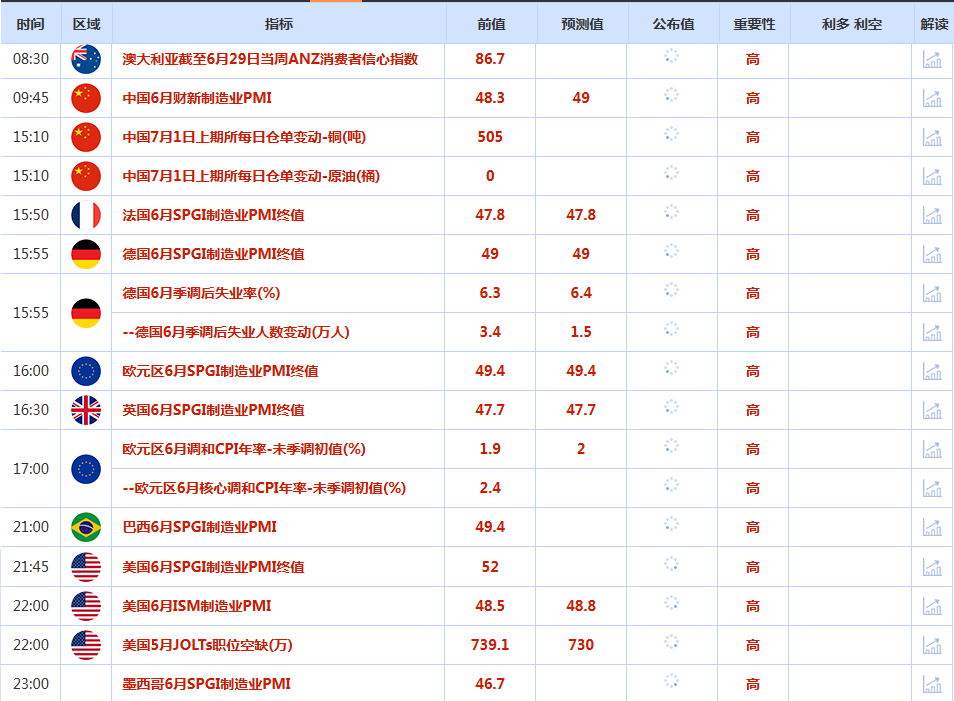
Task: Click the UK flag icon at 16:30
Action: 86,410
